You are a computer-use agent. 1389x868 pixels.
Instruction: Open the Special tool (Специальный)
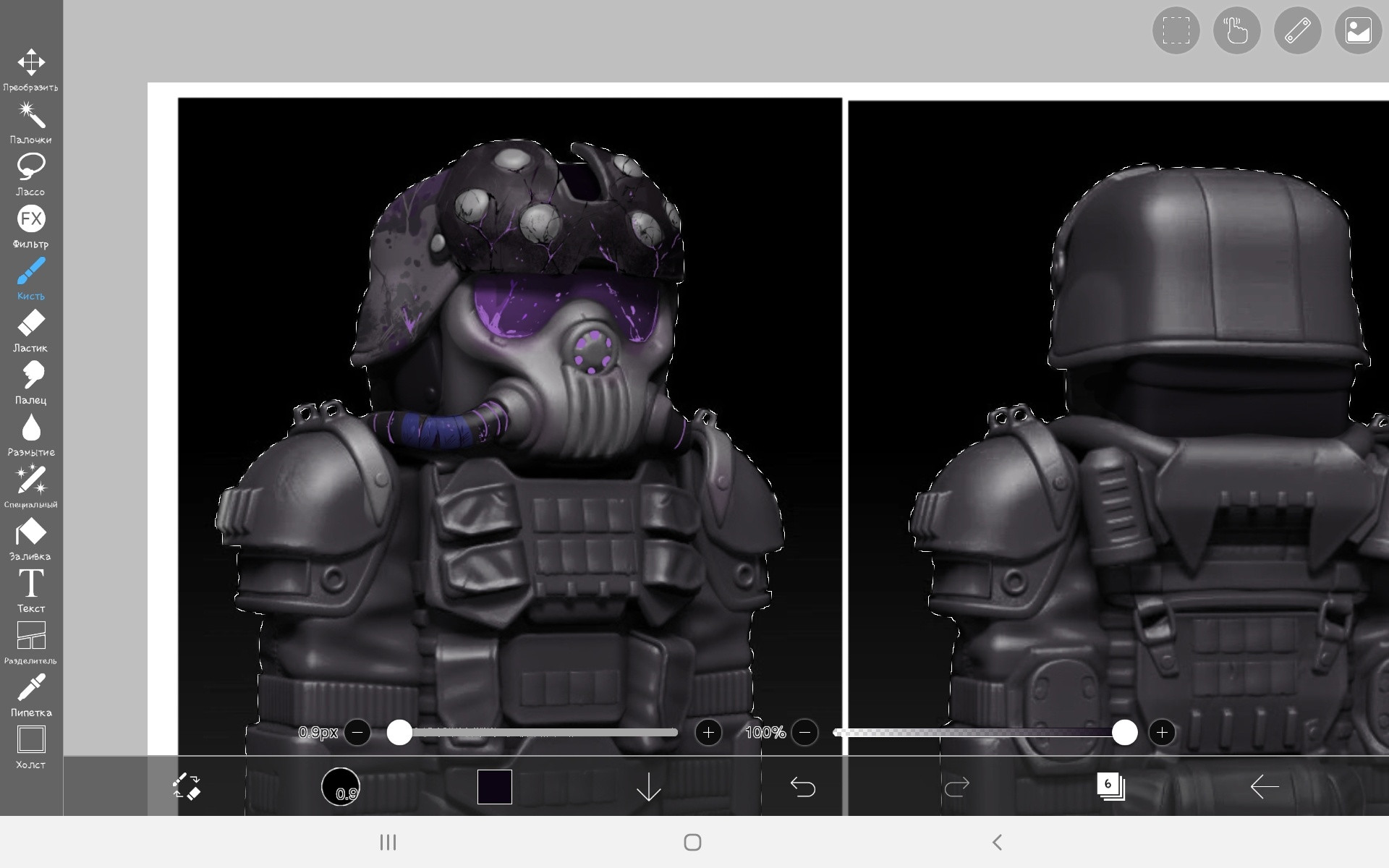[31, 487]
